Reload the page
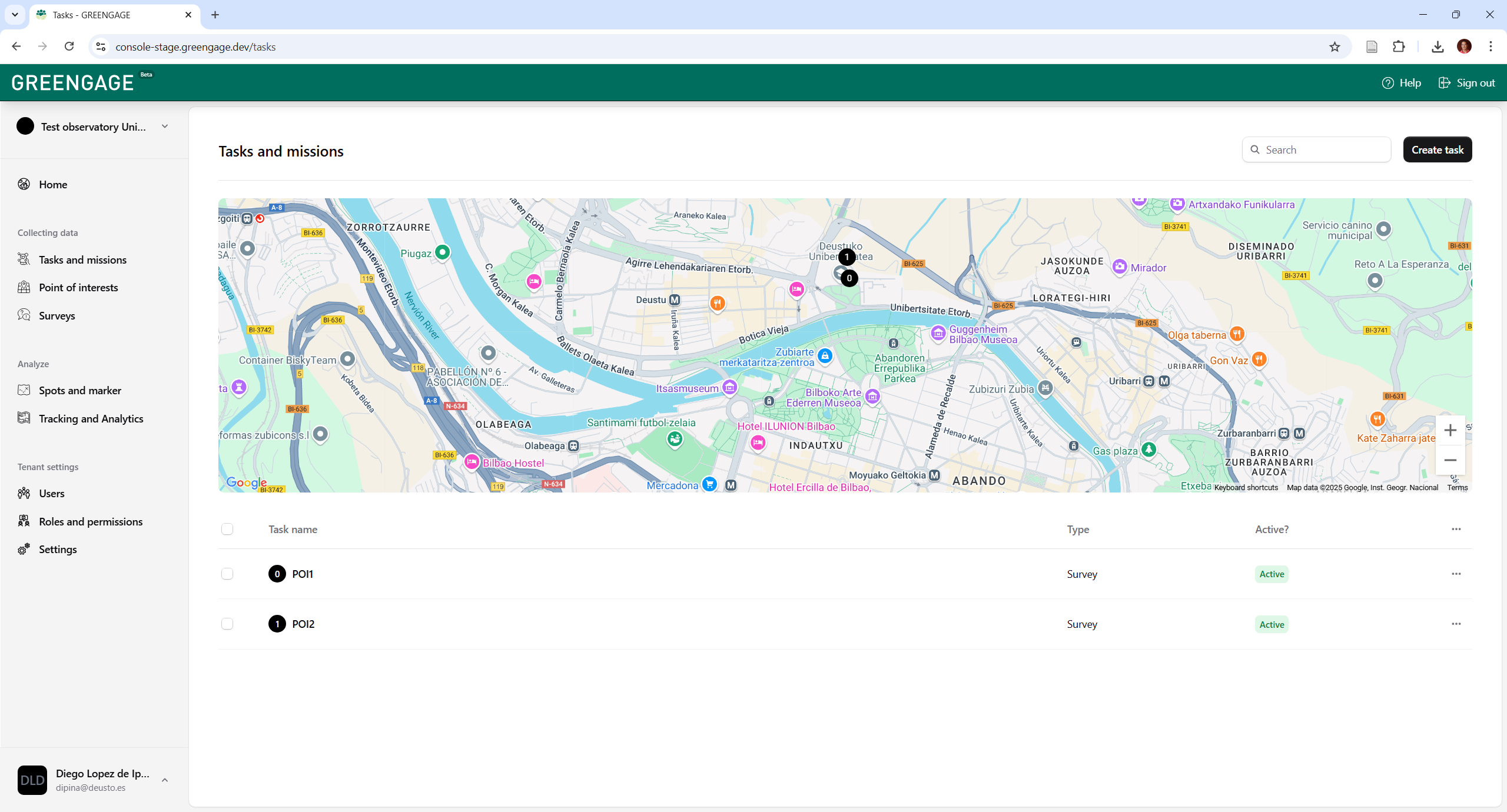This screenshot has height=812, width=1507. point(69,46)
